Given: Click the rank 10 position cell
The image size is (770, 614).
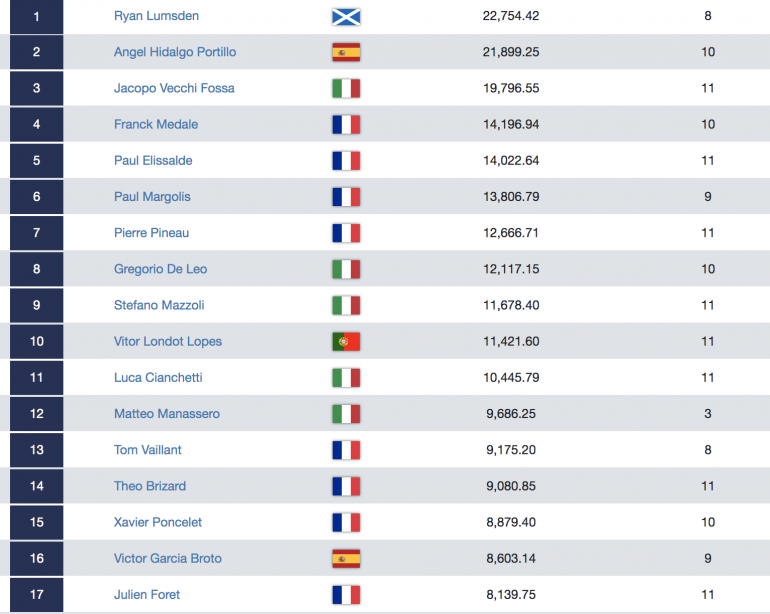Looking at the screenshot, I should click(36, 341).
